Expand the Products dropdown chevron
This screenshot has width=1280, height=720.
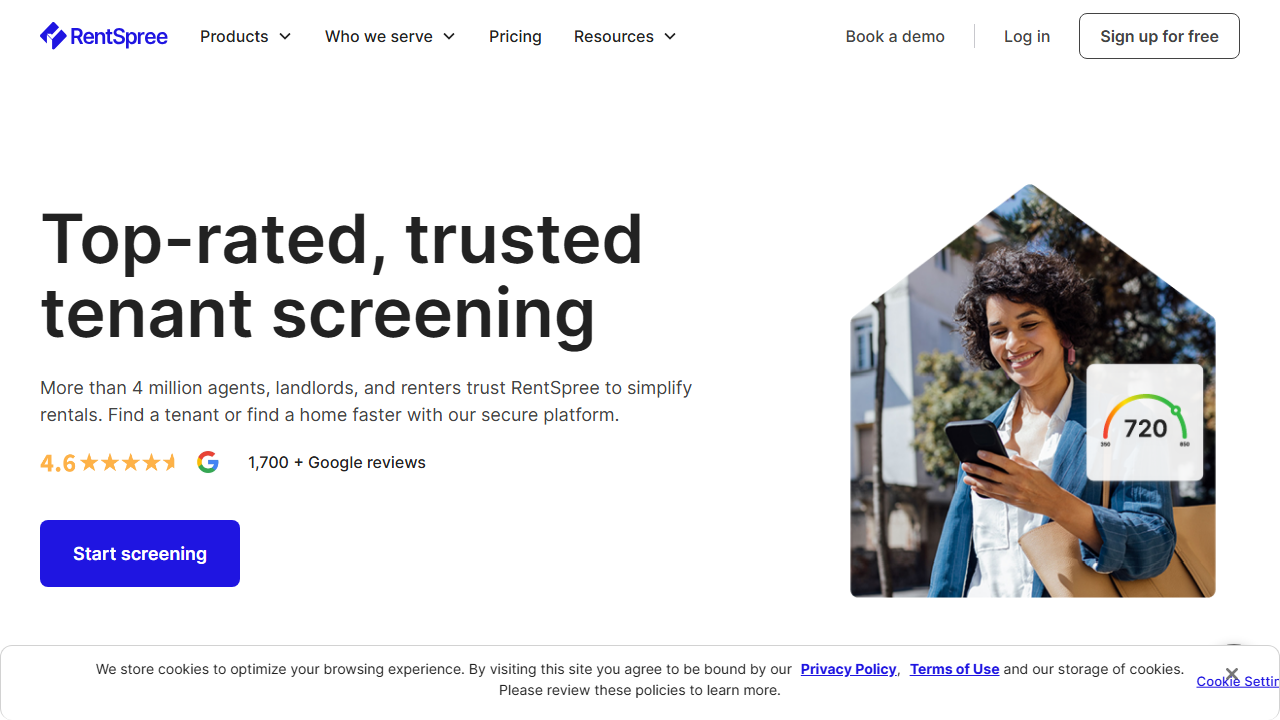[x=285, y=36]
